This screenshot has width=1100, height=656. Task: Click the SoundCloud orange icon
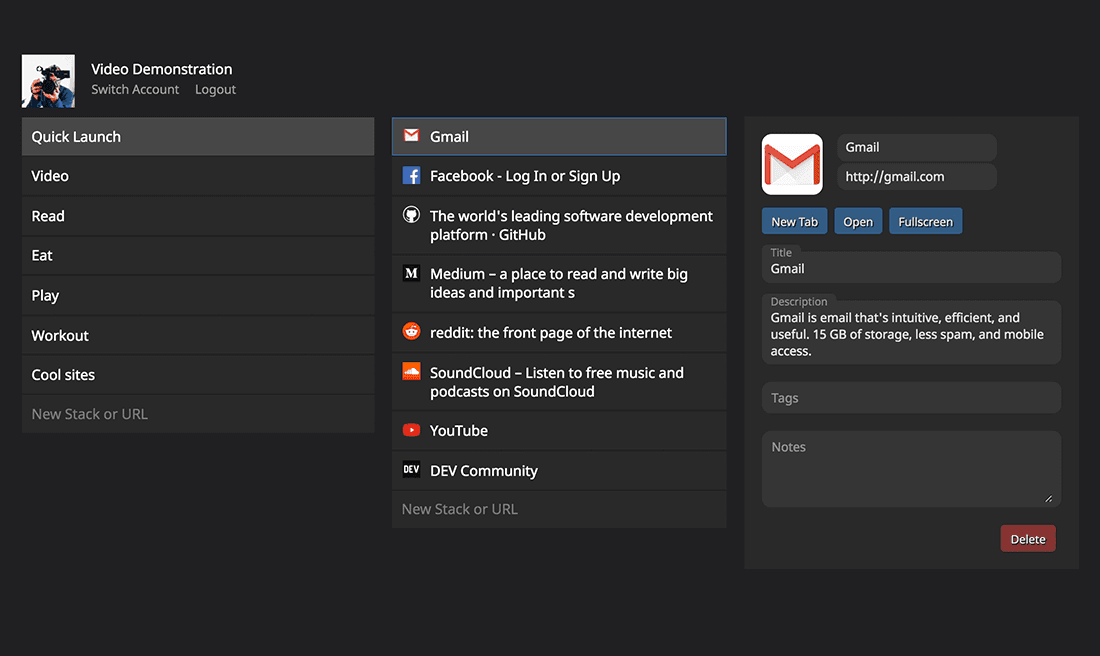pos(411,372)
